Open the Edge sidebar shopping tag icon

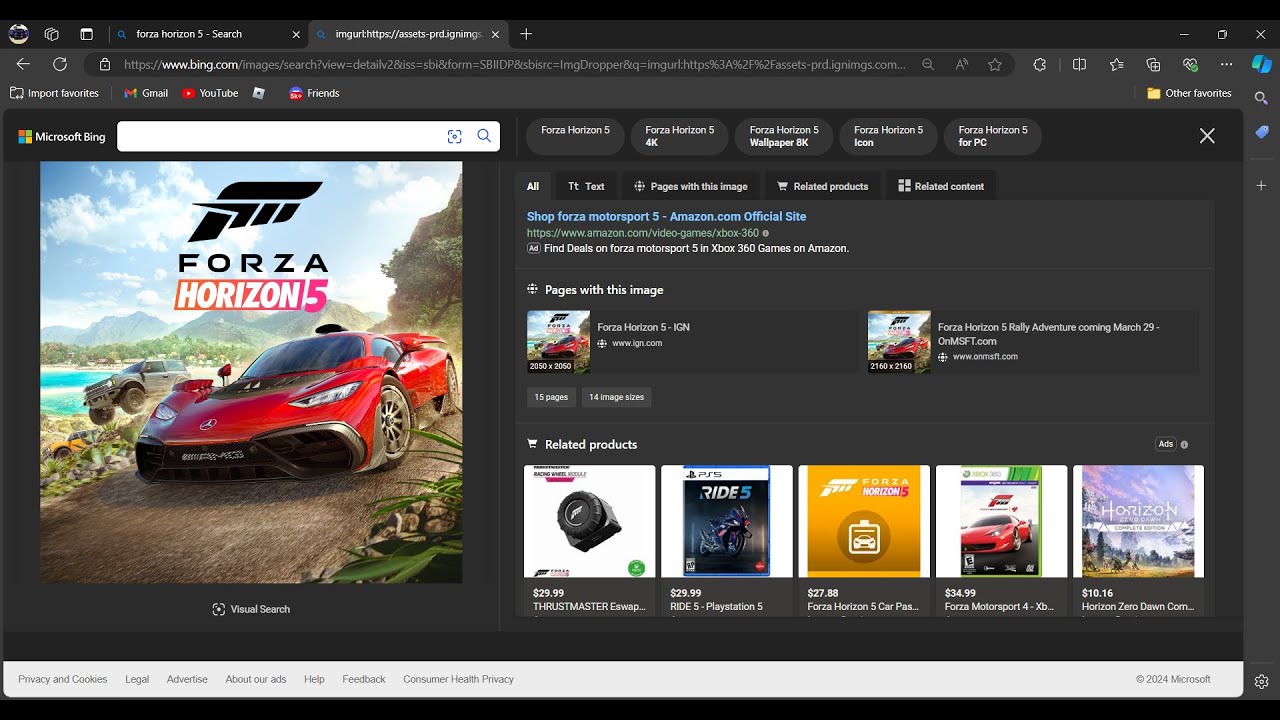tap(1262, 132)
